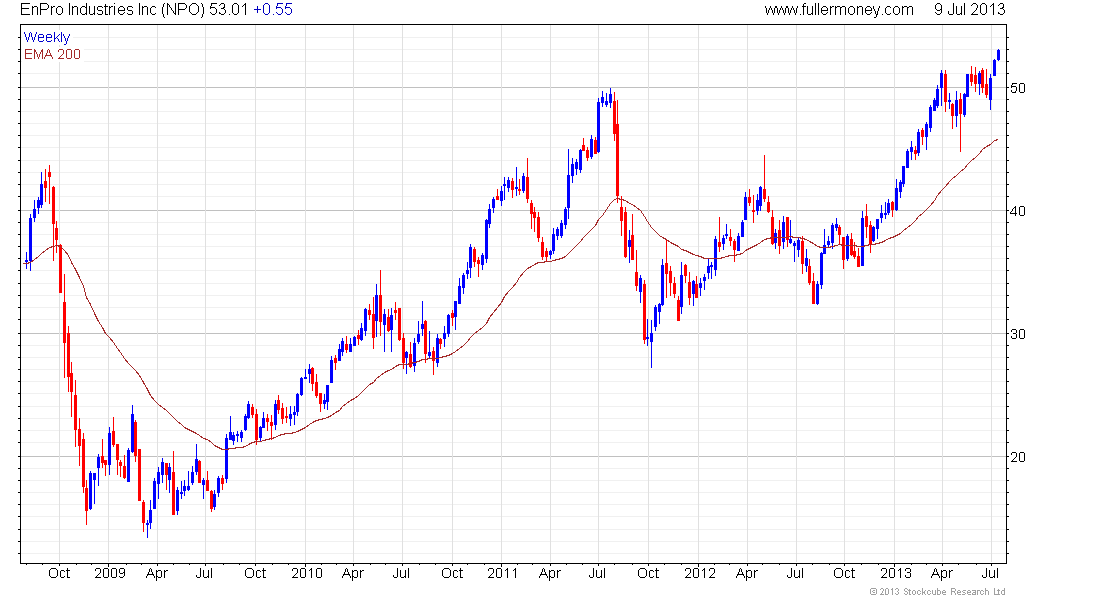Click the Oct label just before 2012
1100x600 pixels.
click(648, 573)
